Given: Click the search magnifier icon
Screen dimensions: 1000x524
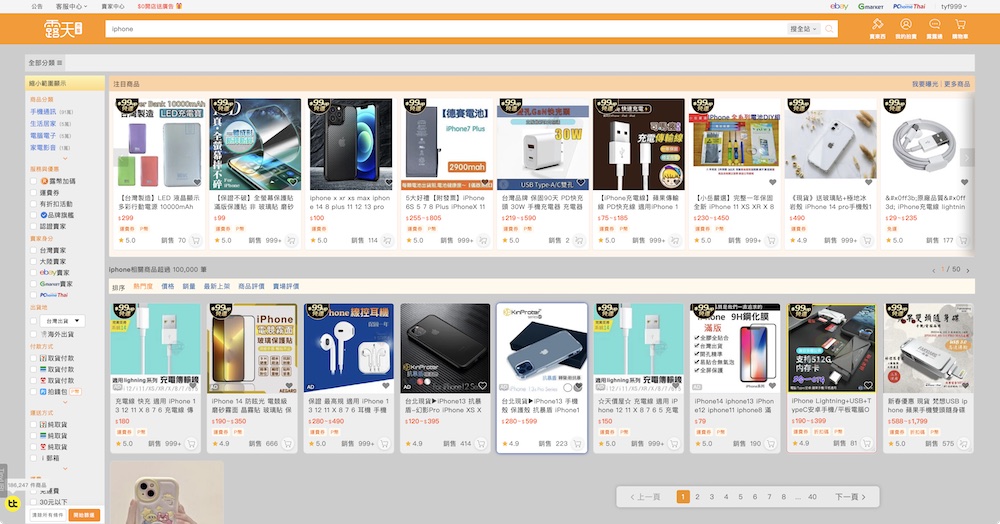Looking at the screenshot, I should pos(829,29).
